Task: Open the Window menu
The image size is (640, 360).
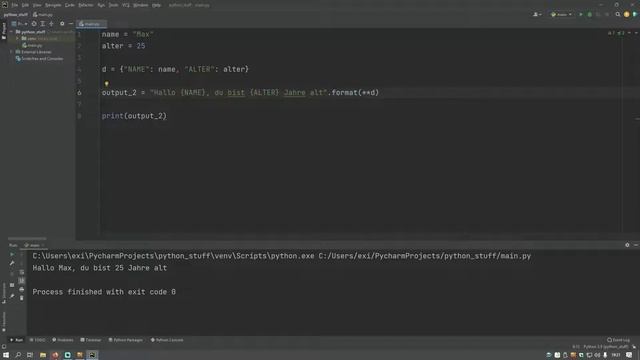Action: click(x=140, y=5)
